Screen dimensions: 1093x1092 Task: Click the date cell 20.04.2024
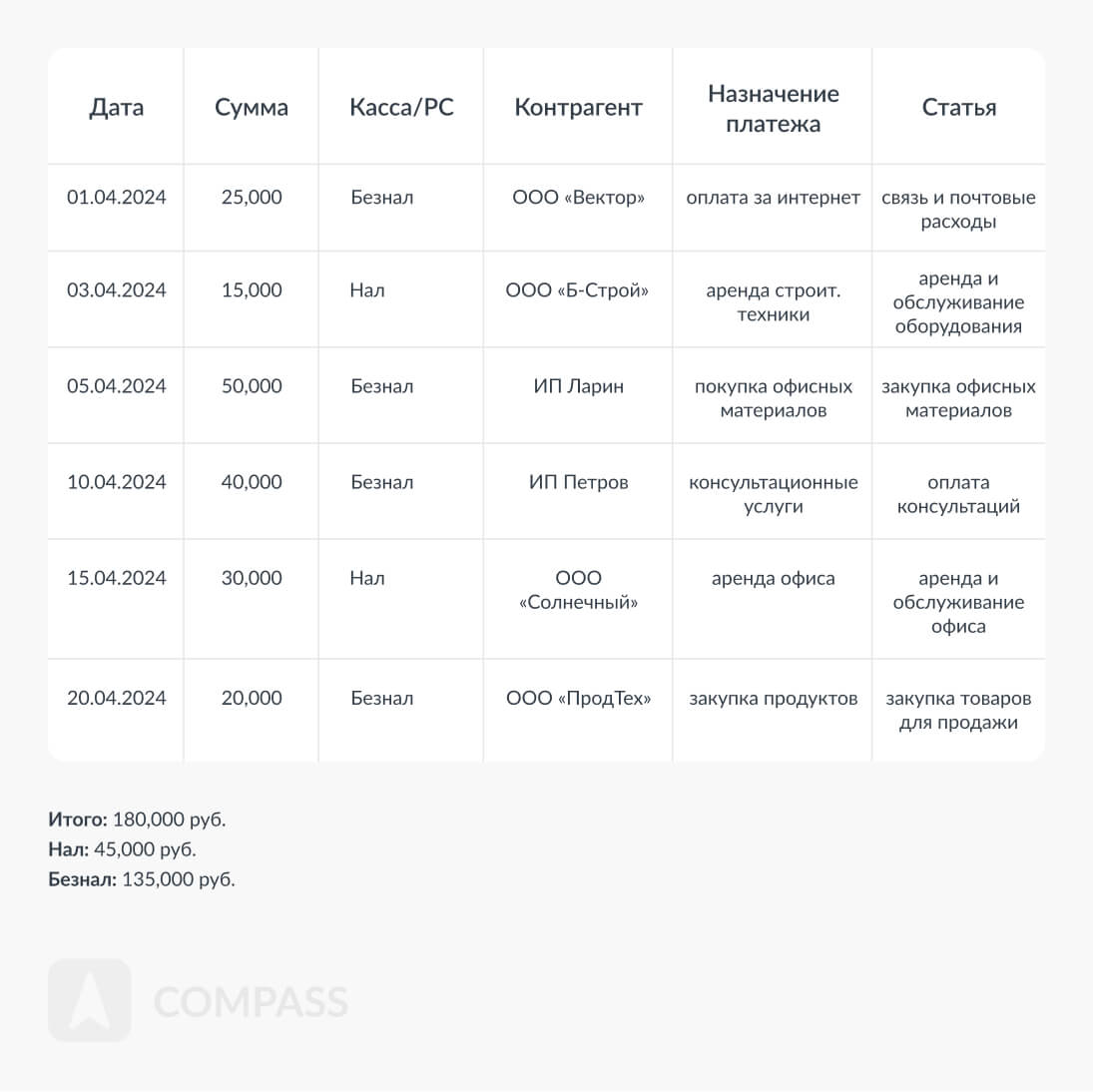pos(117,699)
